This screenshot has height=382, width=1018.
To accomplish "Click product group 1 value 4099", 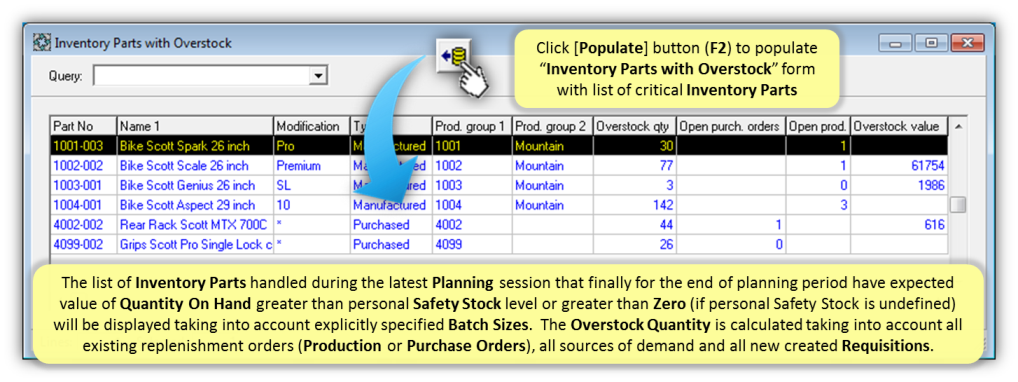I will point(448,245).
